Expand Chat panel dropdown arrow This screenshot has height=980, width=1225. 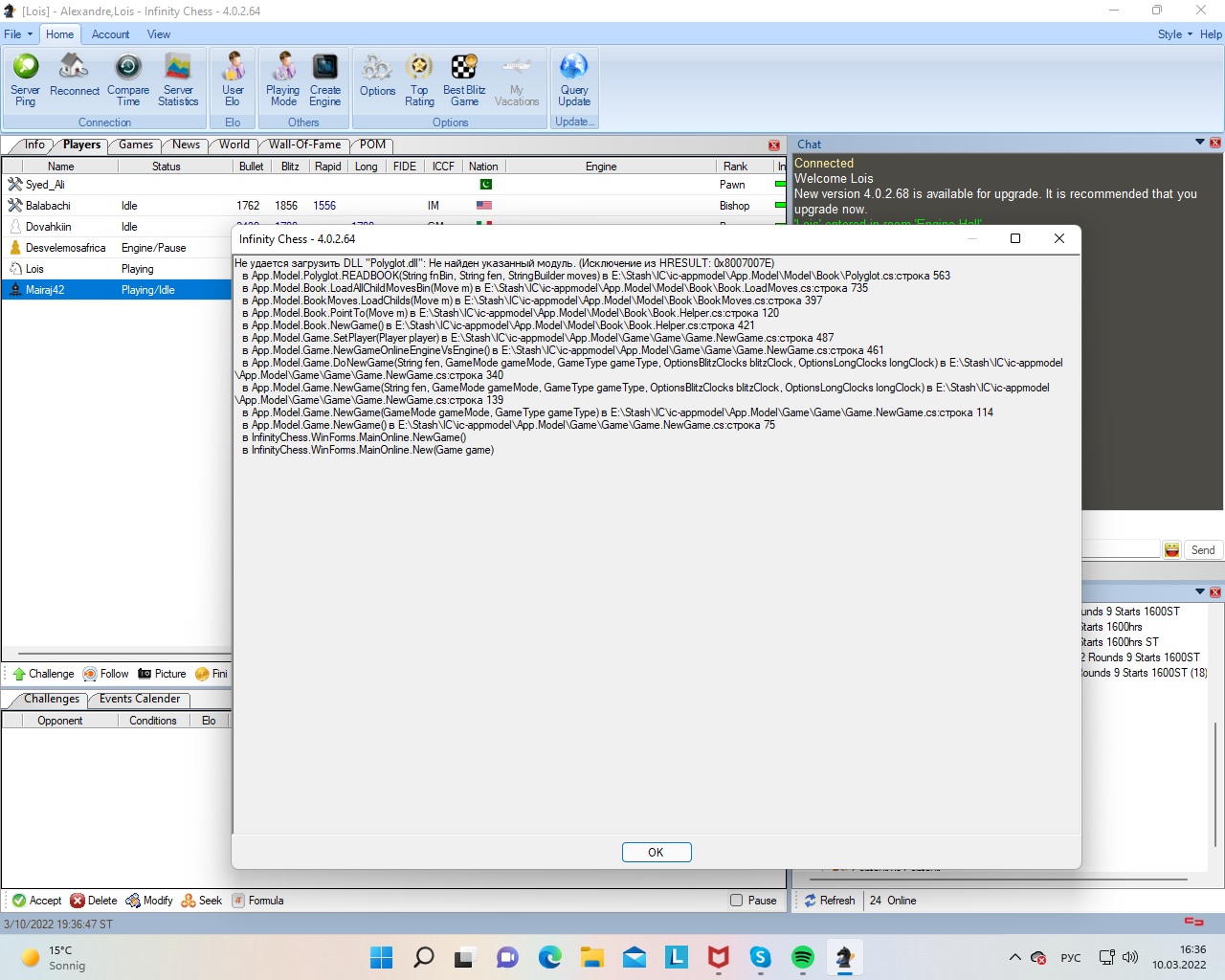point(1200,143)
